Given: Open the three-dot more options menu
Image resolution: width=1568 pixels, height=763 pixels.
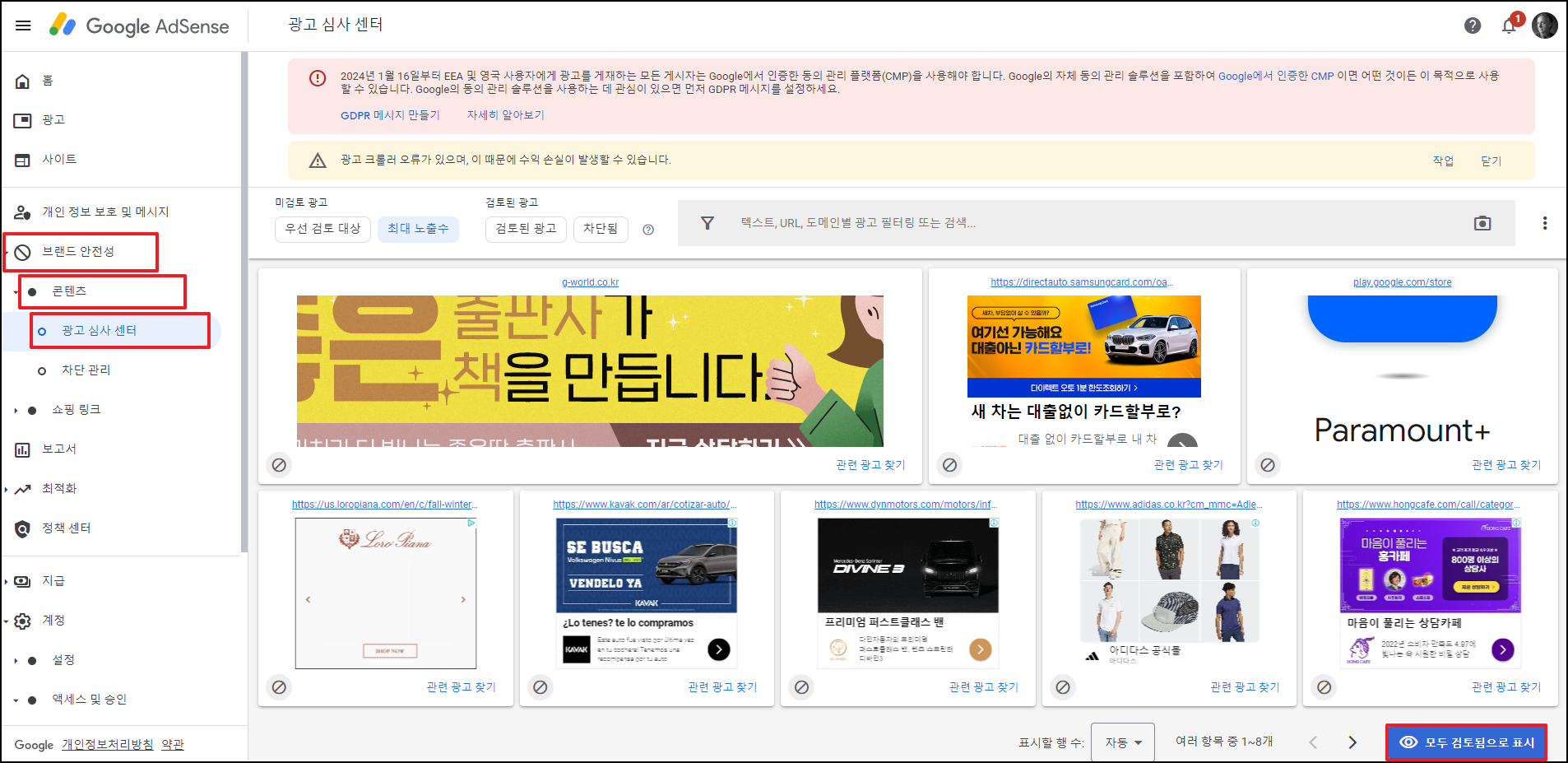Looking at the screenshot, I should [1545, 223].
